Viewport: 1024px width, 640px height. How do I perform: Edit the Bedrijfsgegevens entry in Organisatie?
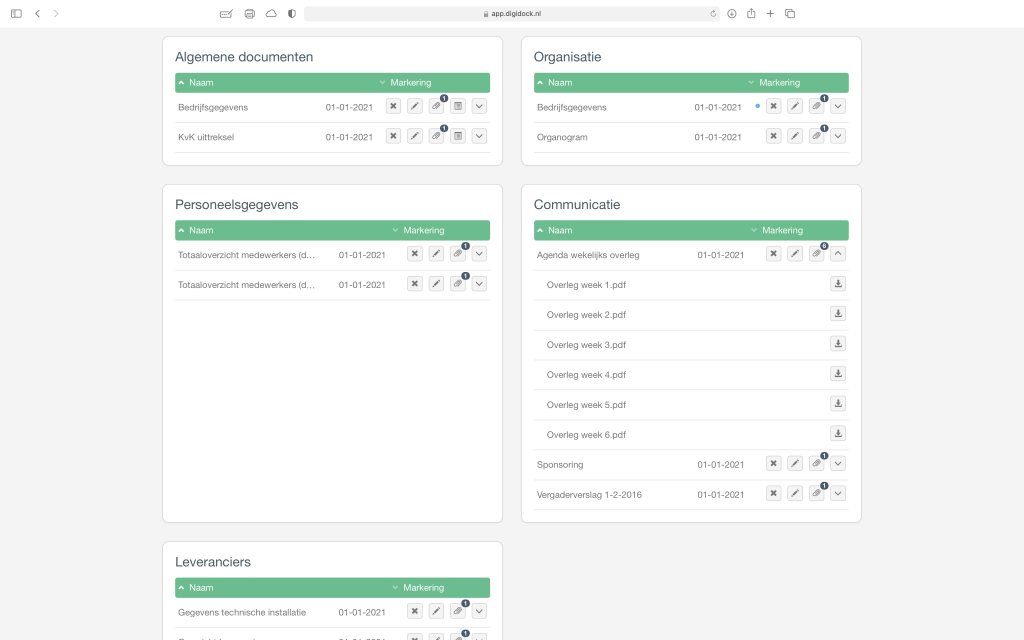pos(794,106)
